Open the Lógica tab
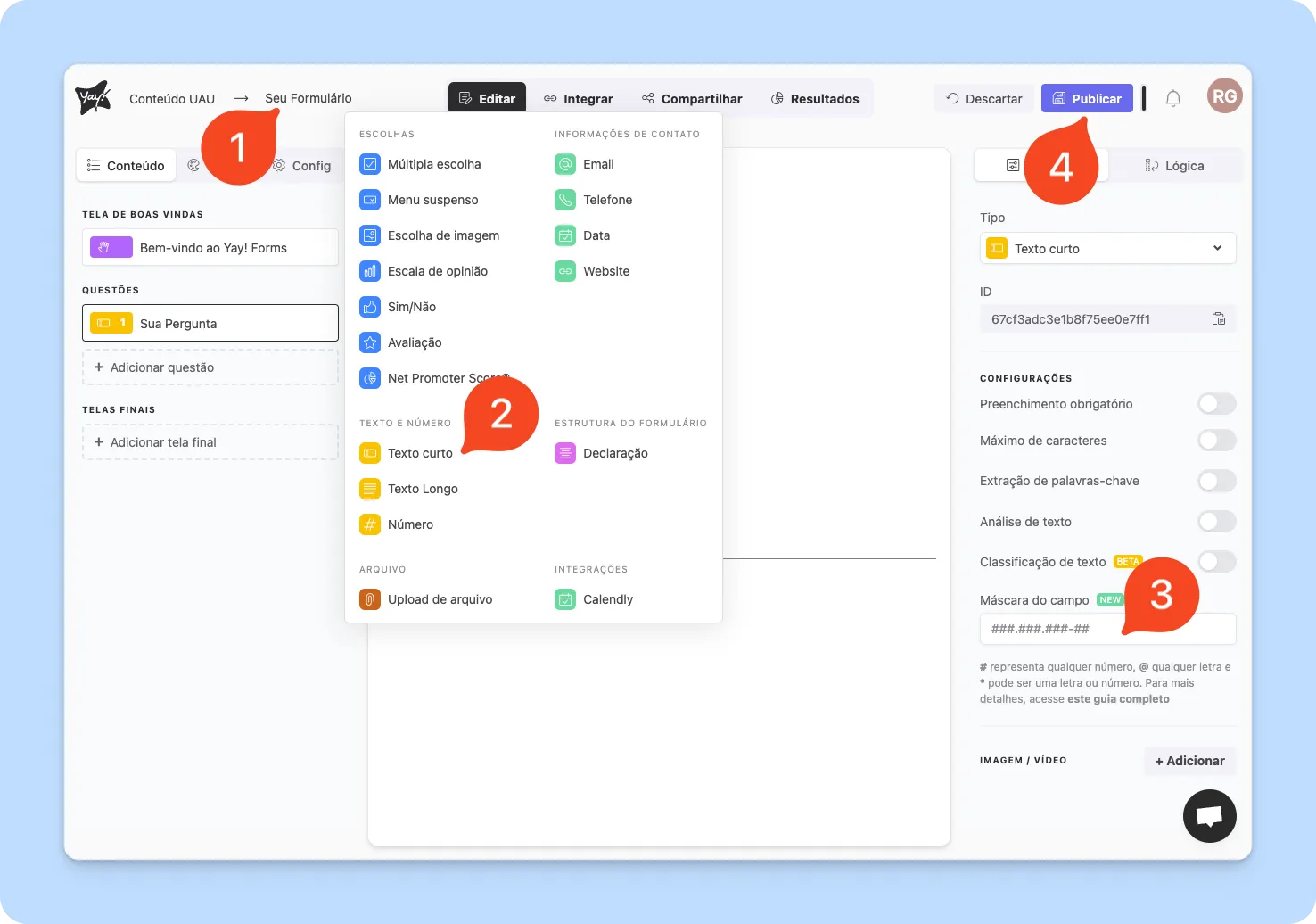 click(1174, 166)
